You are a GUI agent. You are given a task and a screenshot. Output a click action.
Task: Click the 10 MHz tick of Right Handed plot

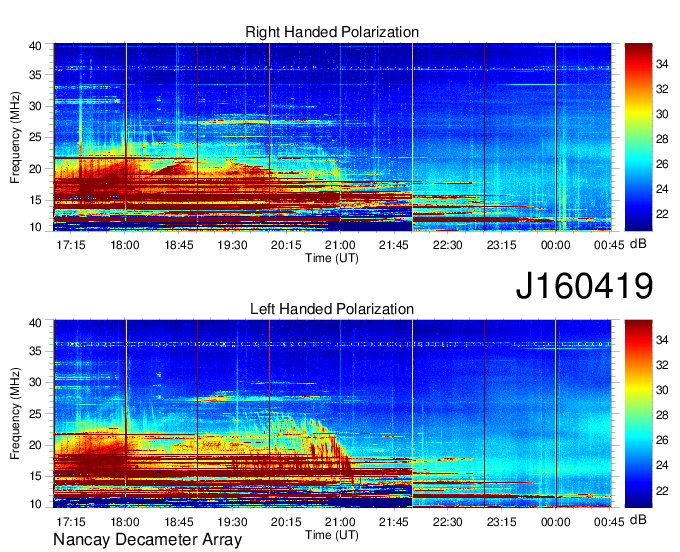pyautogui.click(x=35, y=227)
